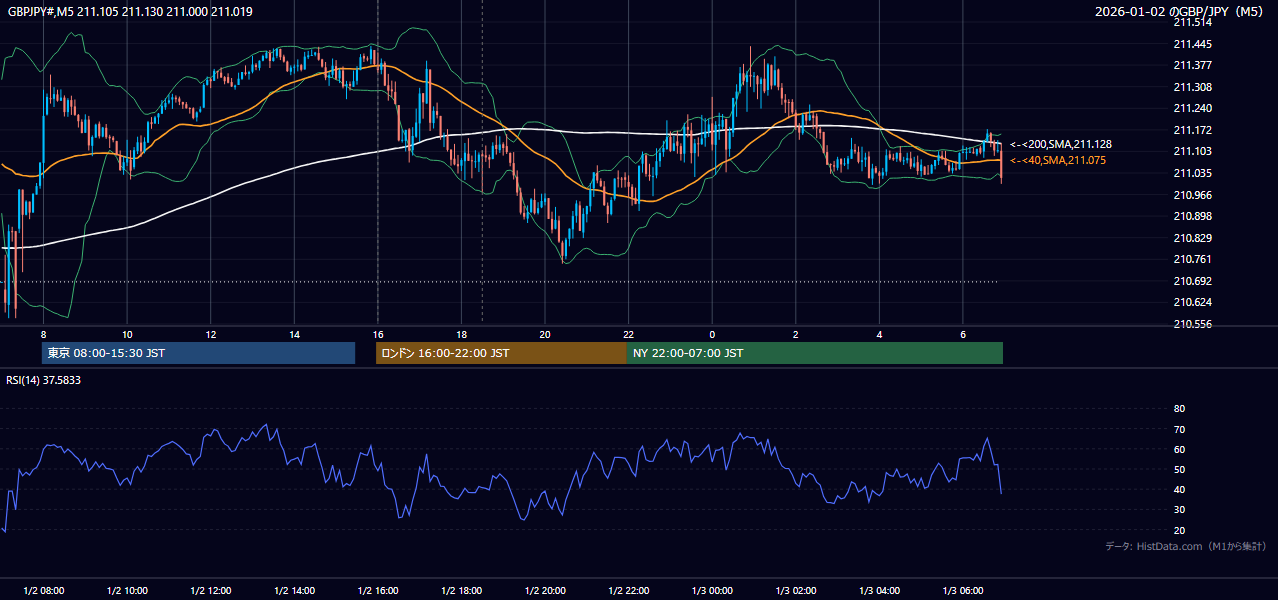Click price axis value 211.035
Screen dimensions: 1278x600
(x=1192, y=173)
